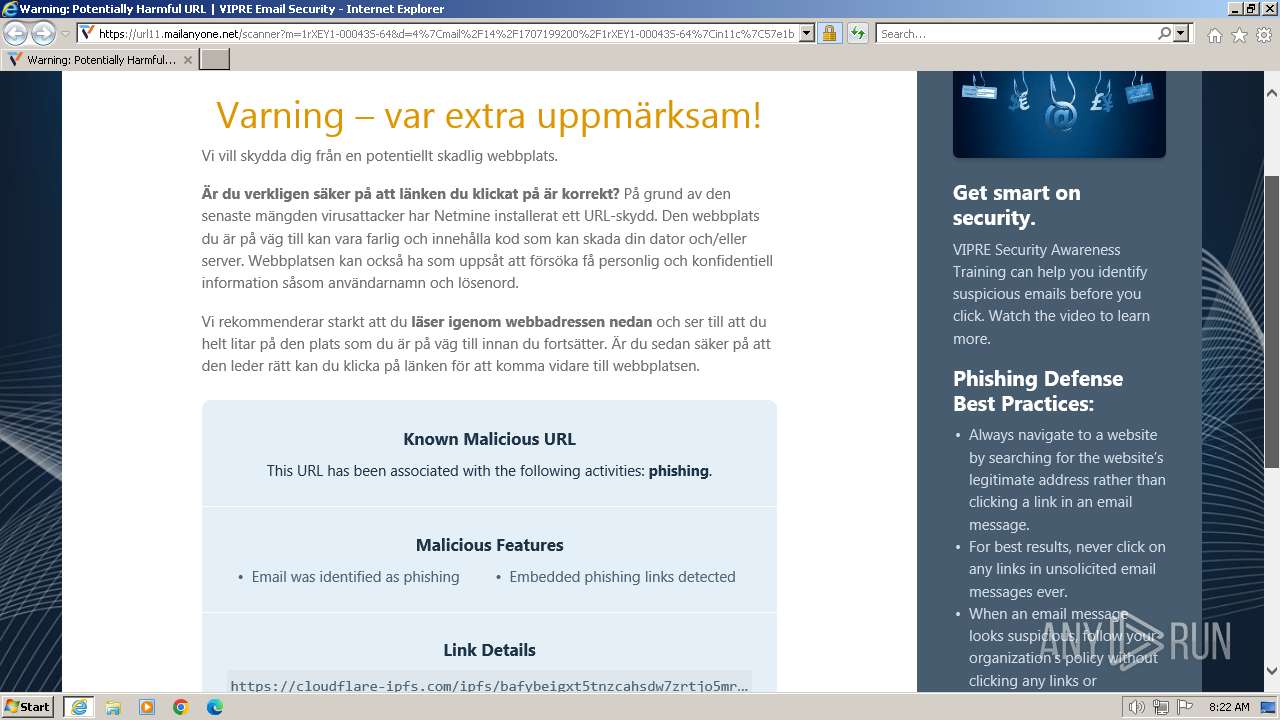This screenshot has width=1280, height=720.
Task: Open the Windows Start button
Action: 28,706
